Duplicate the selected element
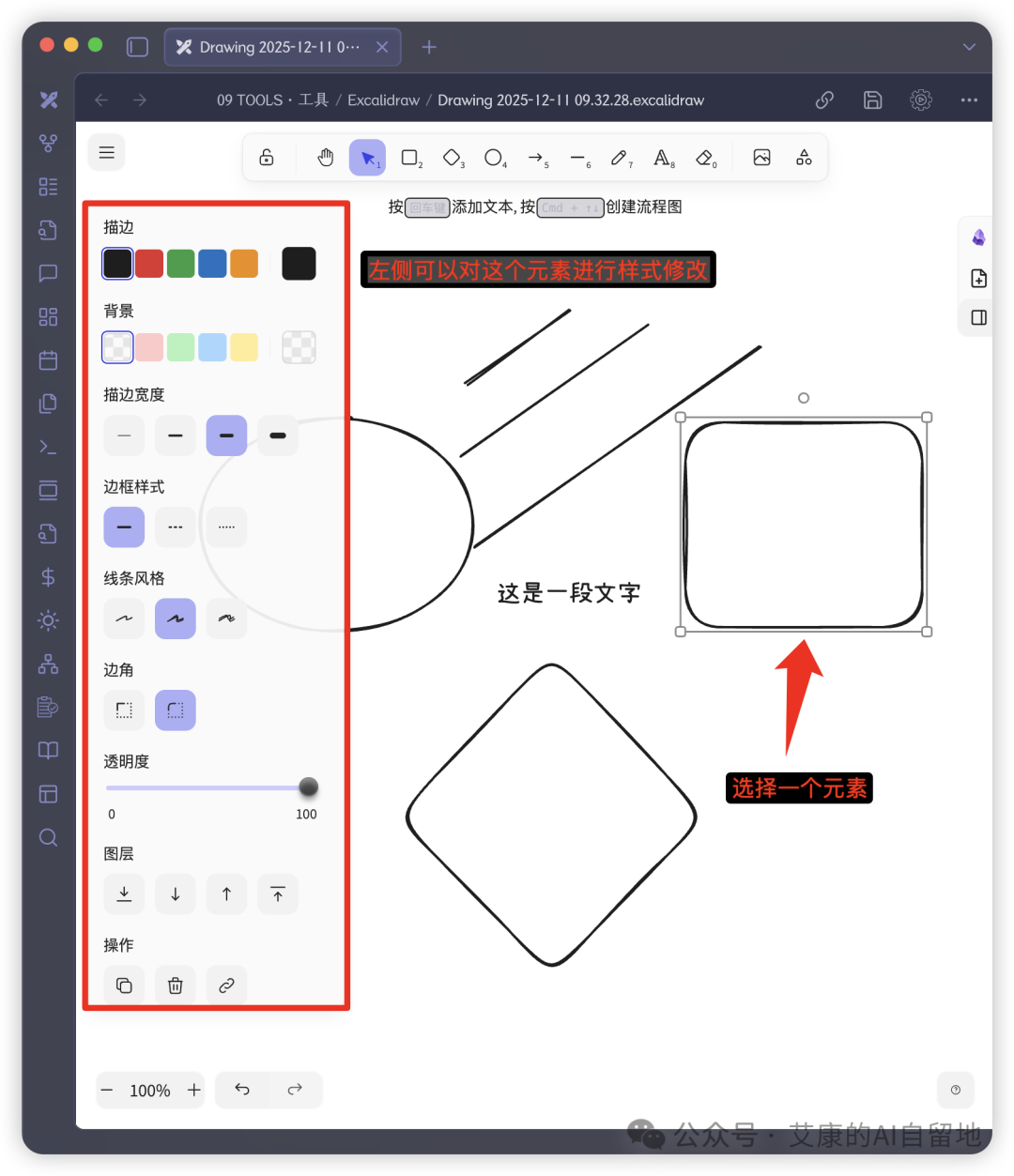Screen dimensions: 1014x1176 point(124,985)
